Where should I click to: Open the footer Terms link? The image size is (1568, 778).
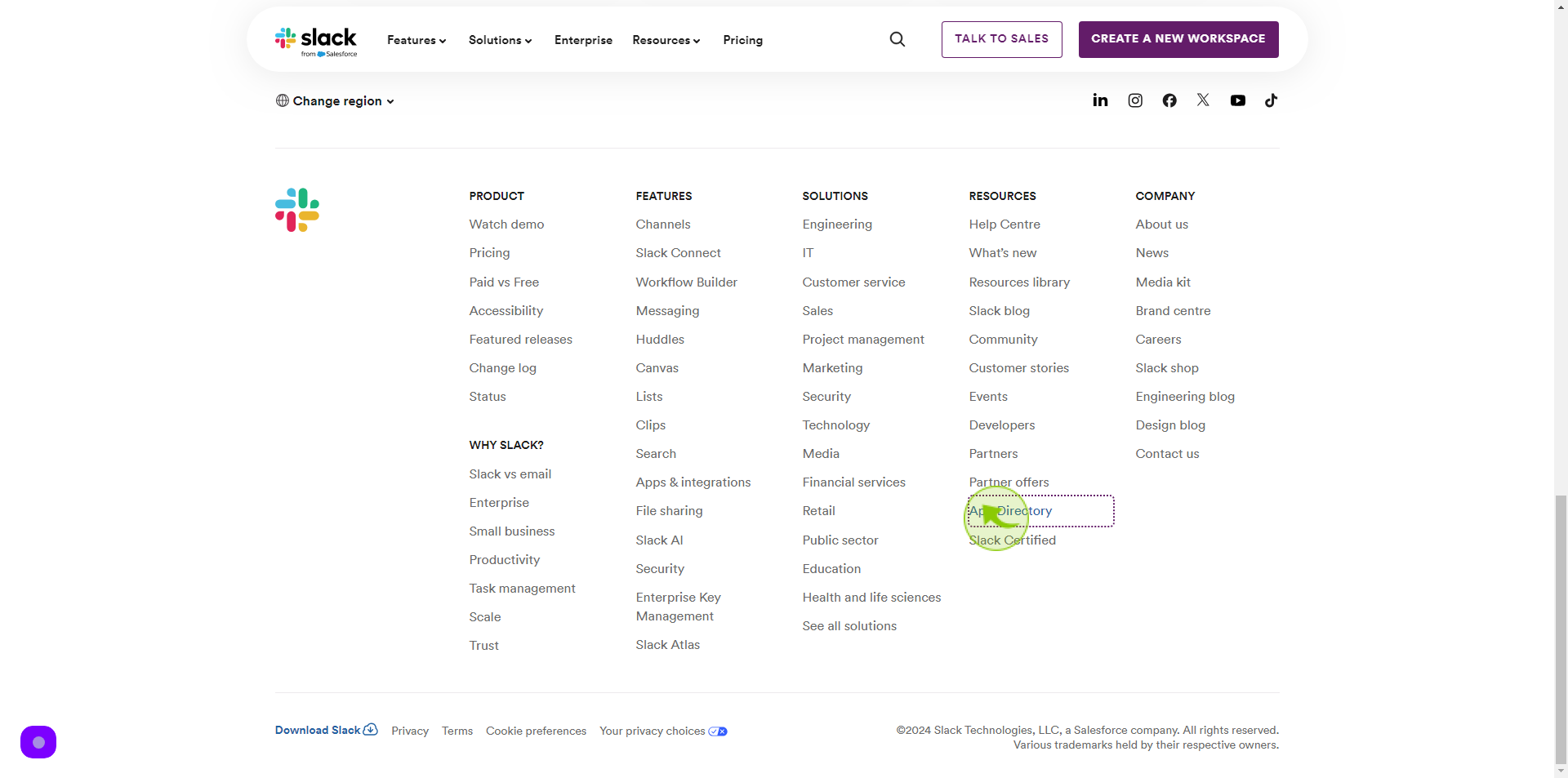click(457, 731)
